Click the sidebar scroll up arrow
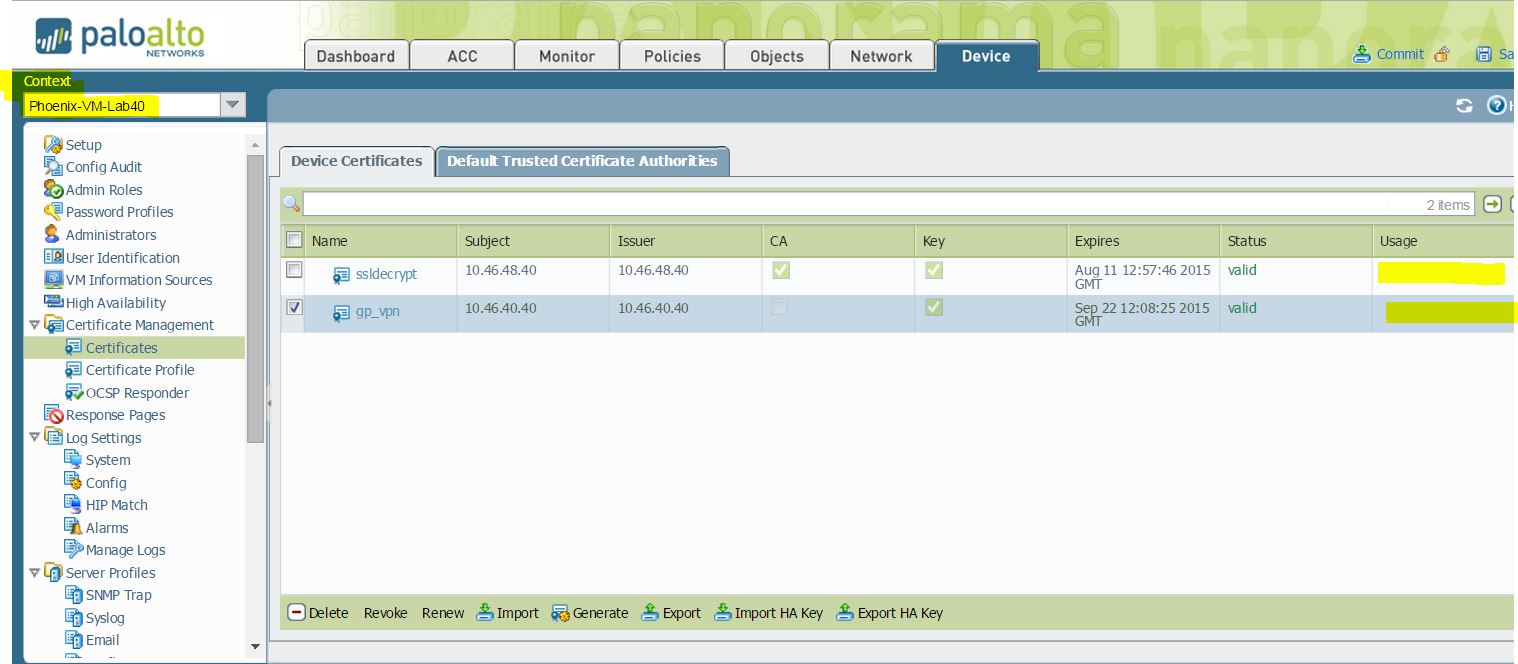This screenshot has height=664, width=1518. coord(255,144)
